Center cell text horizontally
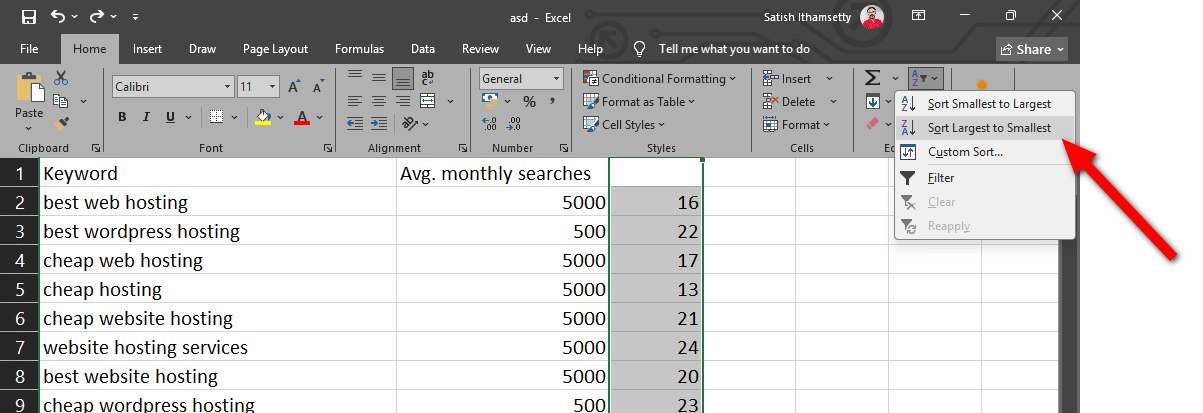 [x=379, y=101]
